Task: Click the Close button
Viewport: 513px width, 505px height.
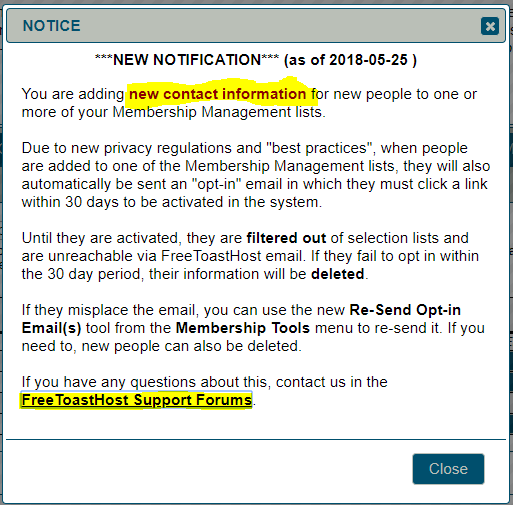Action: click(448, 469)
